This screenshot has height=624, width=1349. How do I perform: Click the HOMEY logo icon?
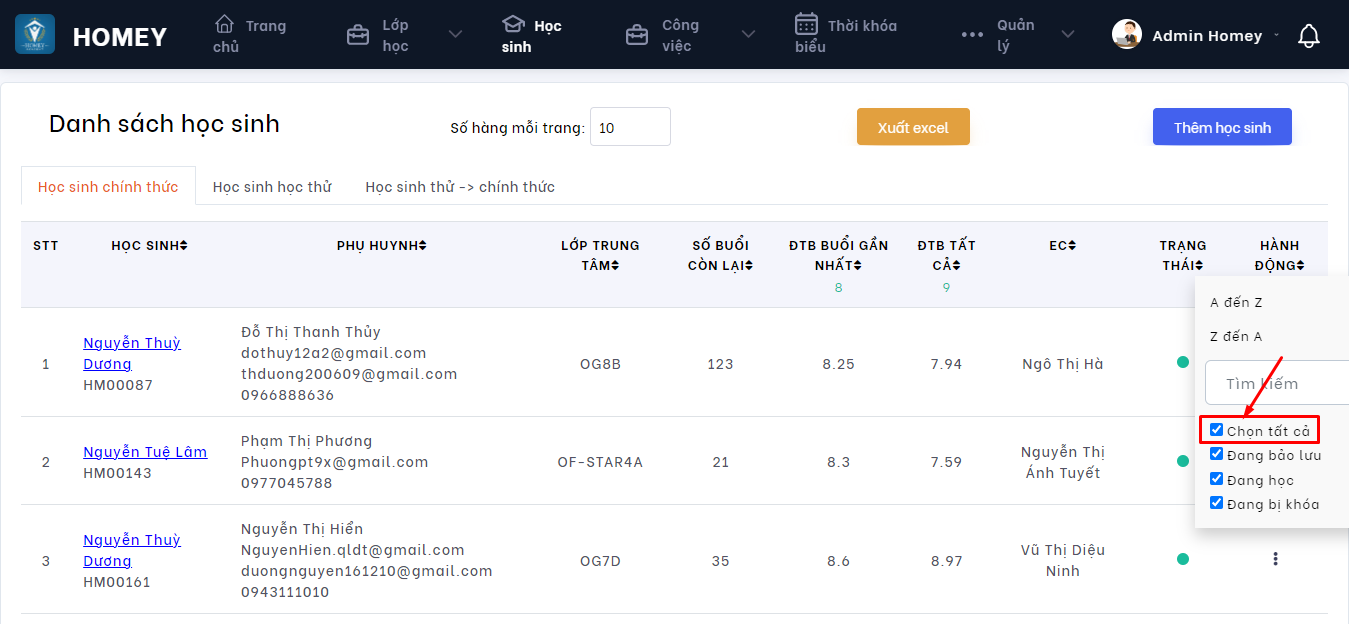click(35, 35)
